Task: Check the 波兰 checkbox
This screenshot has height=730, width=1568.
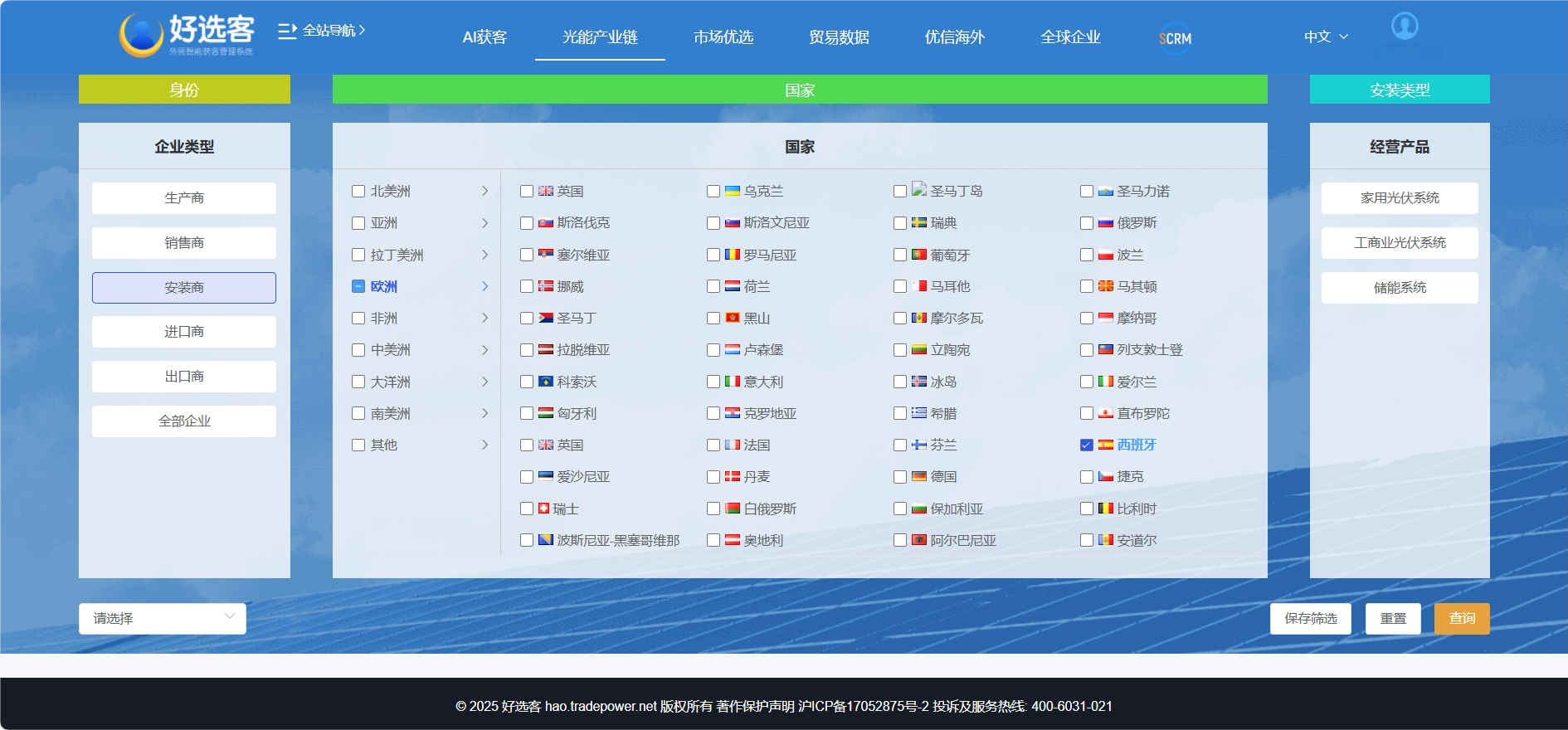Action: pos(1086,255)
